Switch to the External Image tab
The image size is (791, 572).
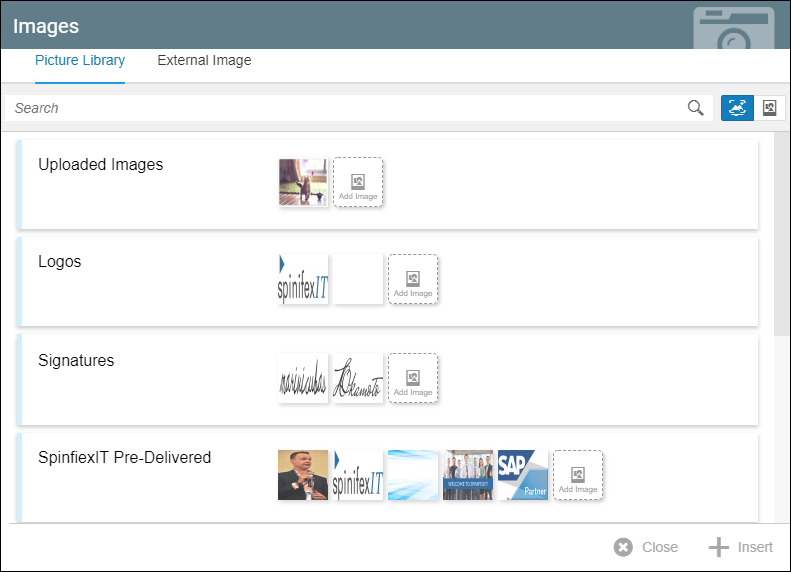coord(204,61)
